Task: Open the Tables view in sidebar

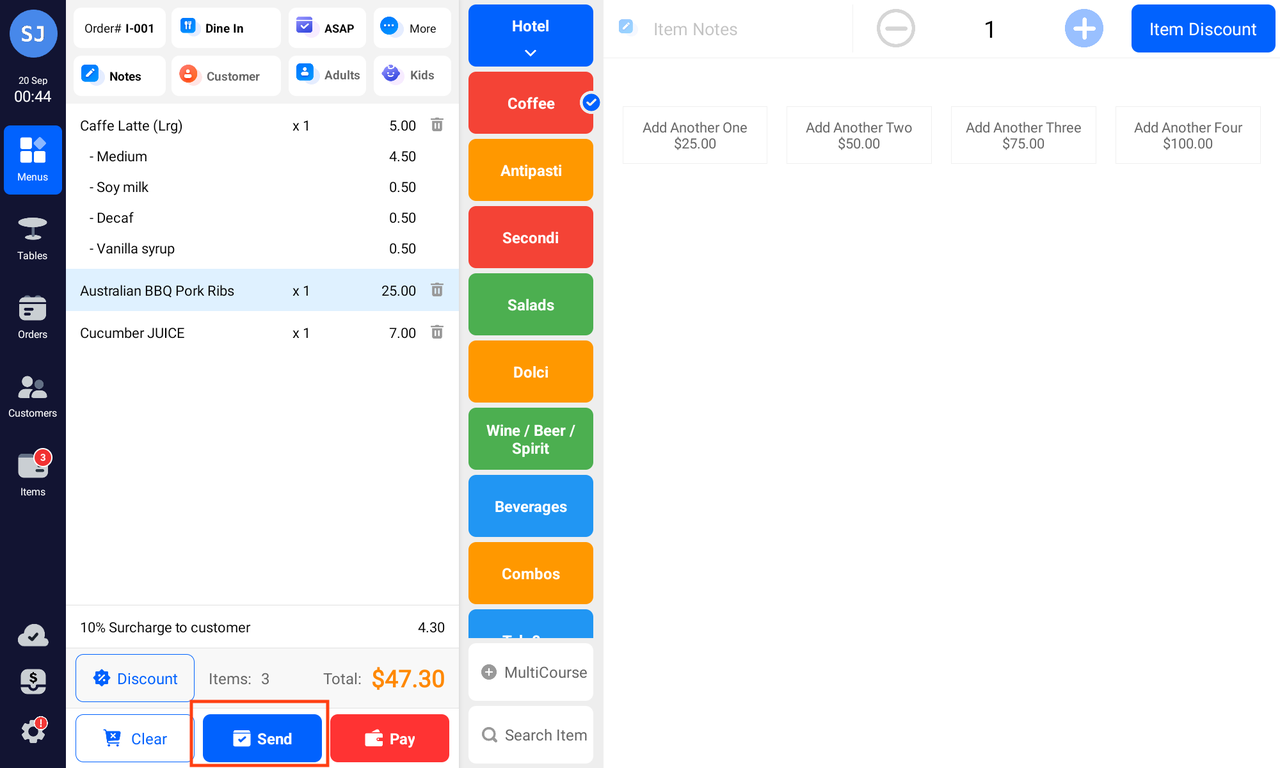Action: [32, 238]
